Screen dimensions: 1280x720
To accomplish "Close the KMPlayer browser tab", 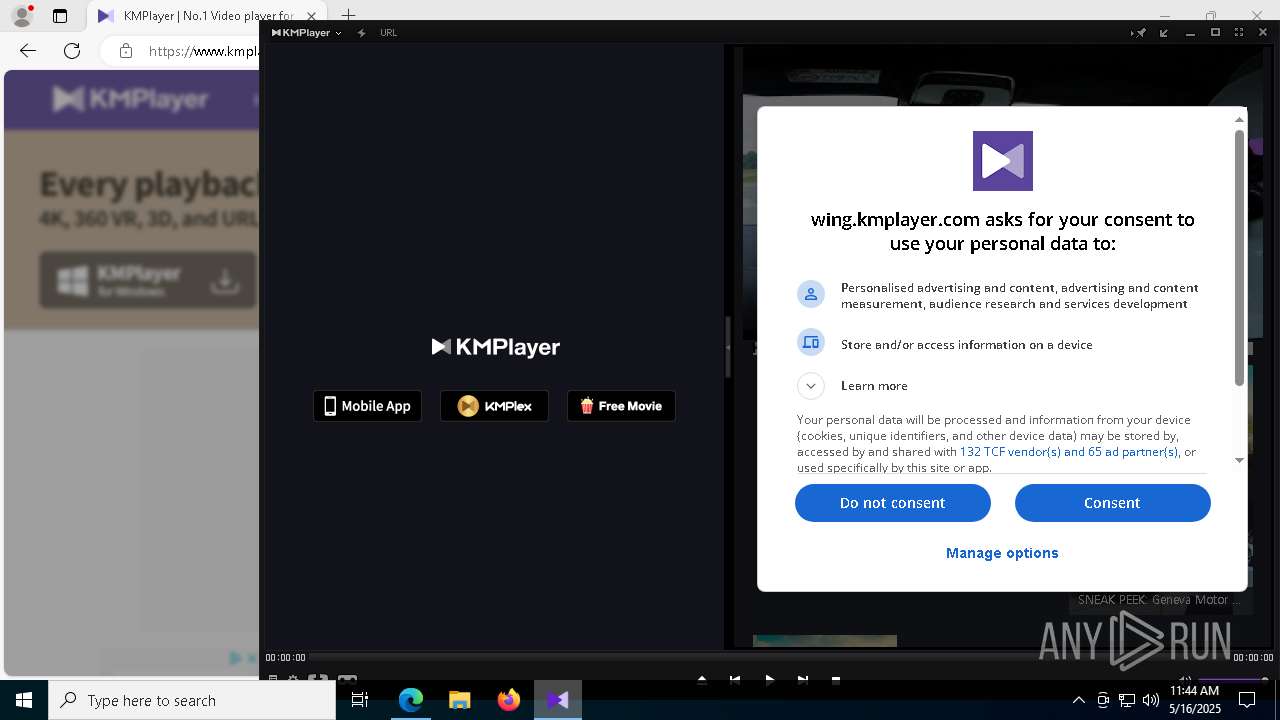I will 312,16.
